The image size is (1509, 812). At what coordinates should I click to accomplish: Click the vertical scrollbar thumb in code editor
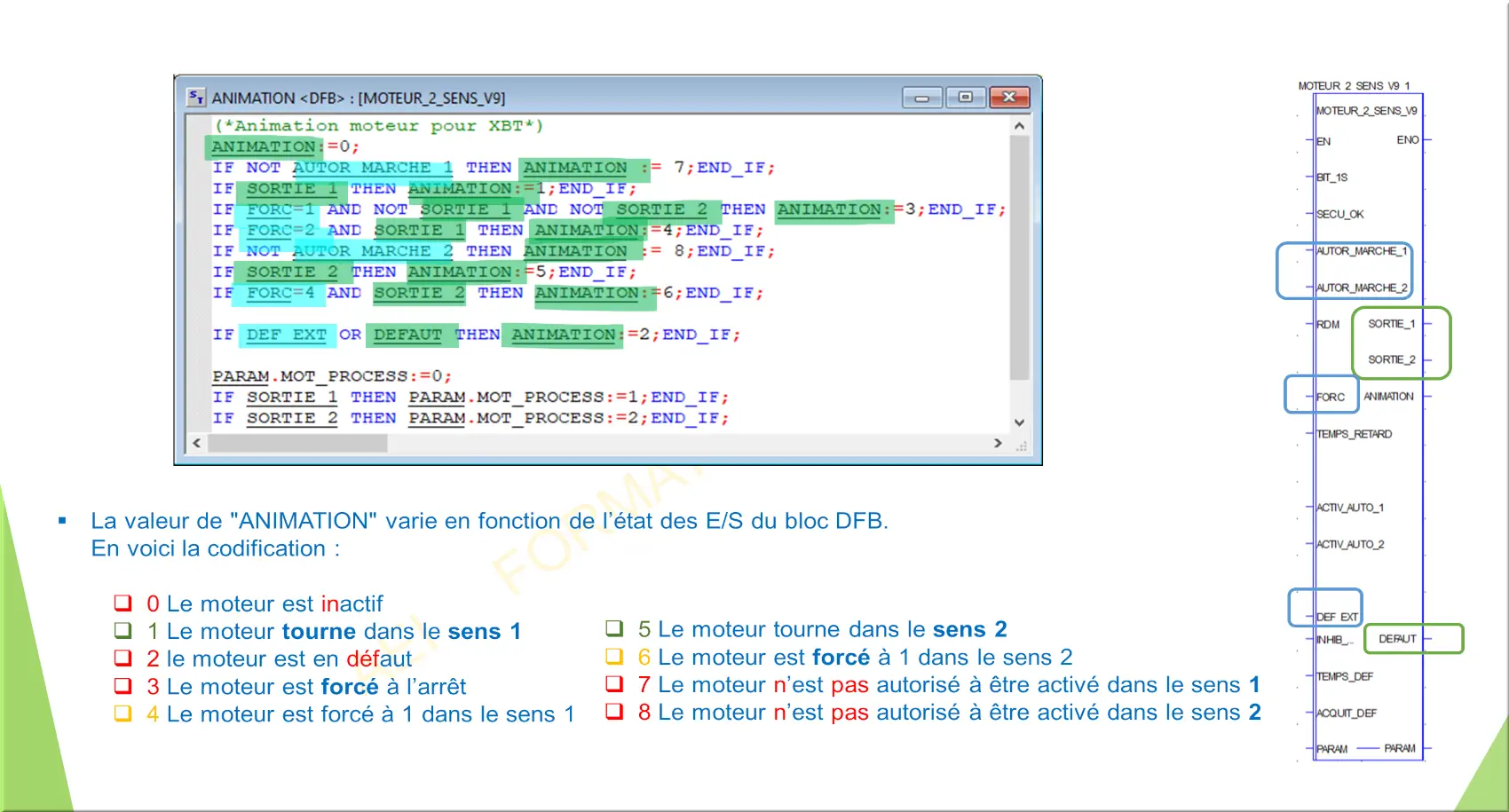coord(1019,257)
